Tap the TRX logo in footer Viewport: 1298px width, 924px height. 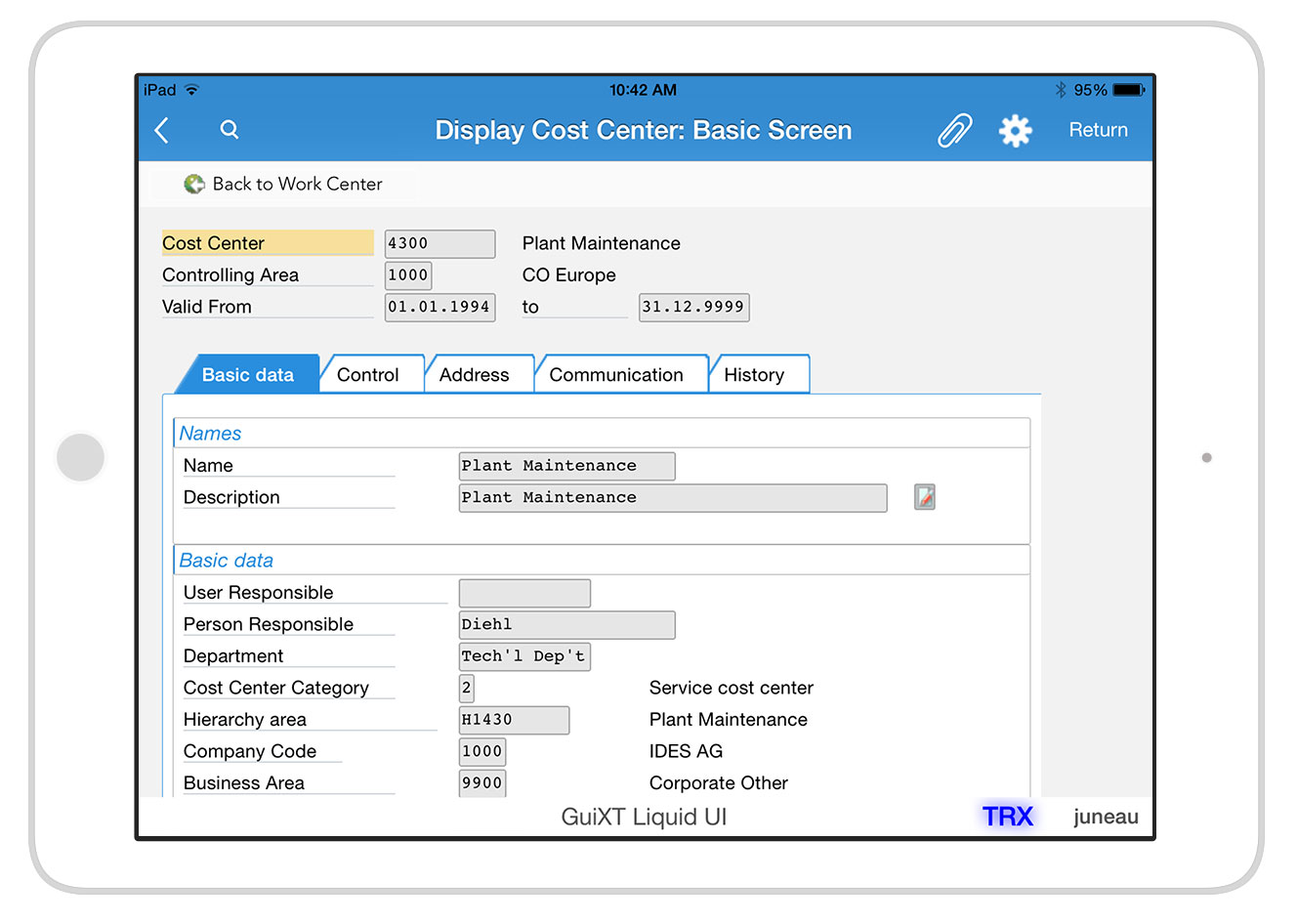pyautogui.click(x=1007, y=817)
